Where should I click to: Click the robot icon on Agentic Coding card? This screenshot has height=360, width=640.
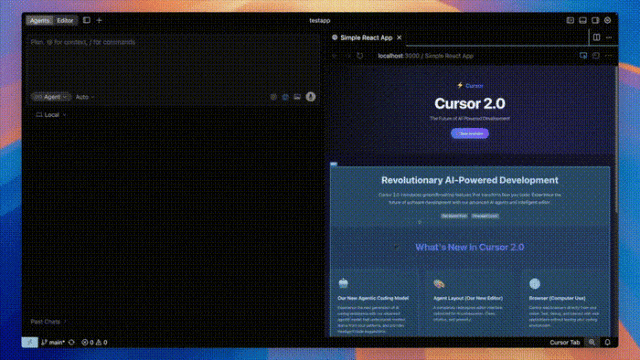tap(343, 283)
